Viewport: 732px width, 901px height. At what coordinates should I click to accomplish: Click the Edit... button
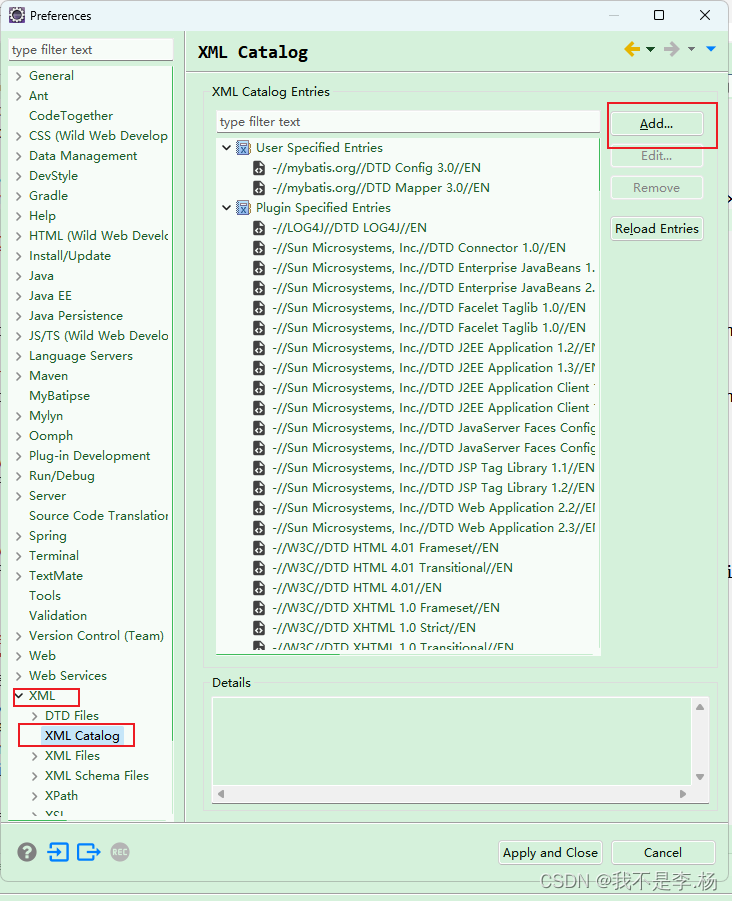(657, 156)
